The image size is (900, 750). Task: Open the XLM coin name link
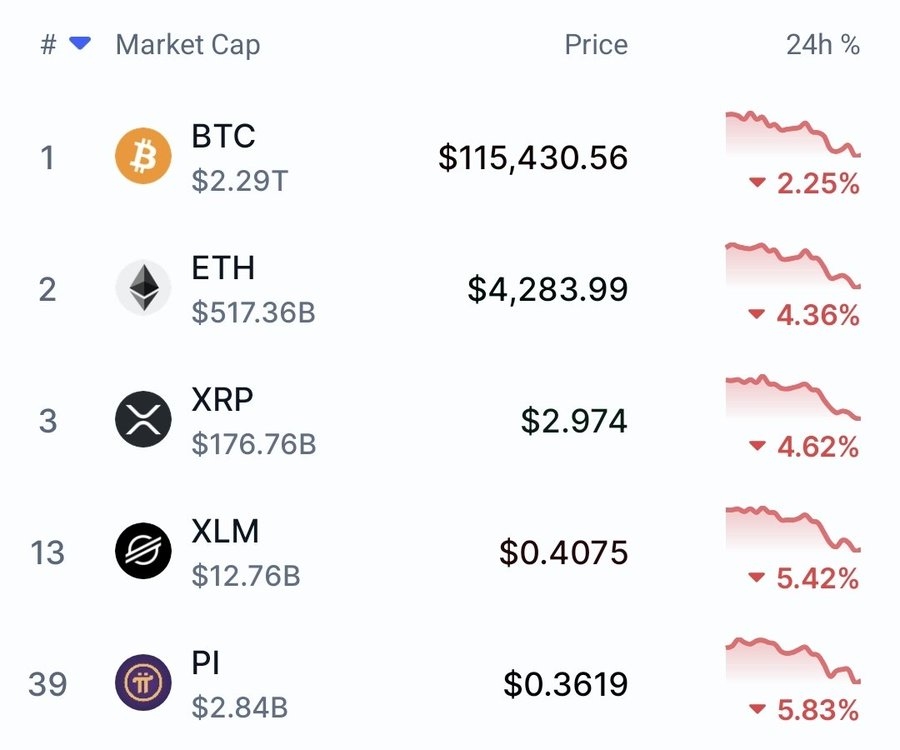coord(225,531)
